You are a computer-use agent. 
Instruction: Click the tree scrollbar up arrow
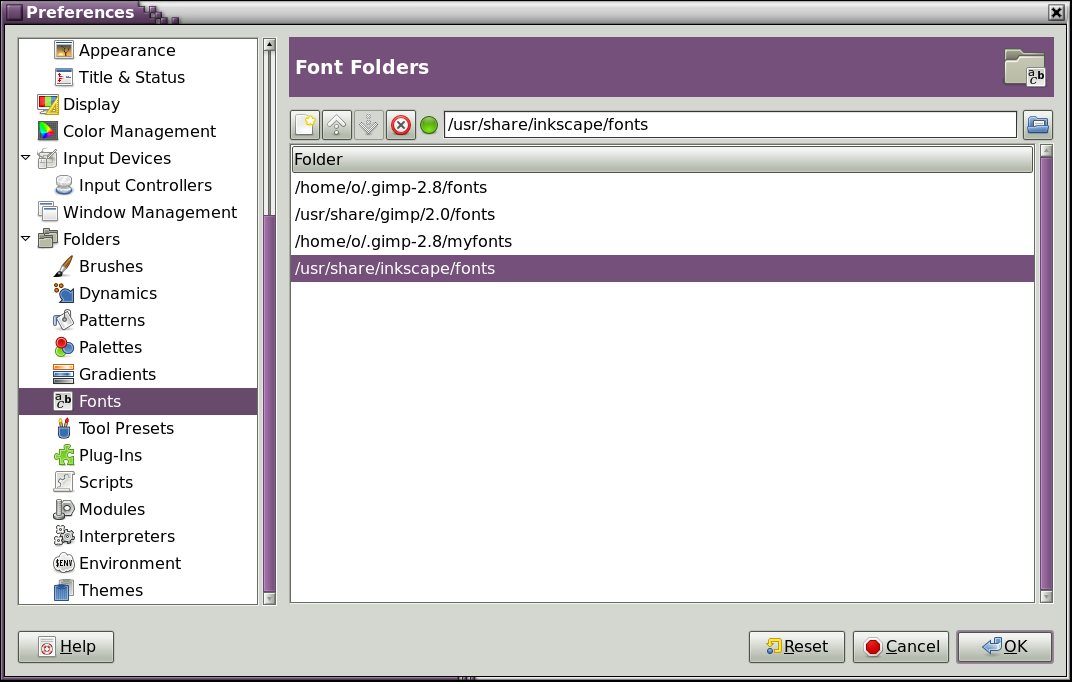269,45
